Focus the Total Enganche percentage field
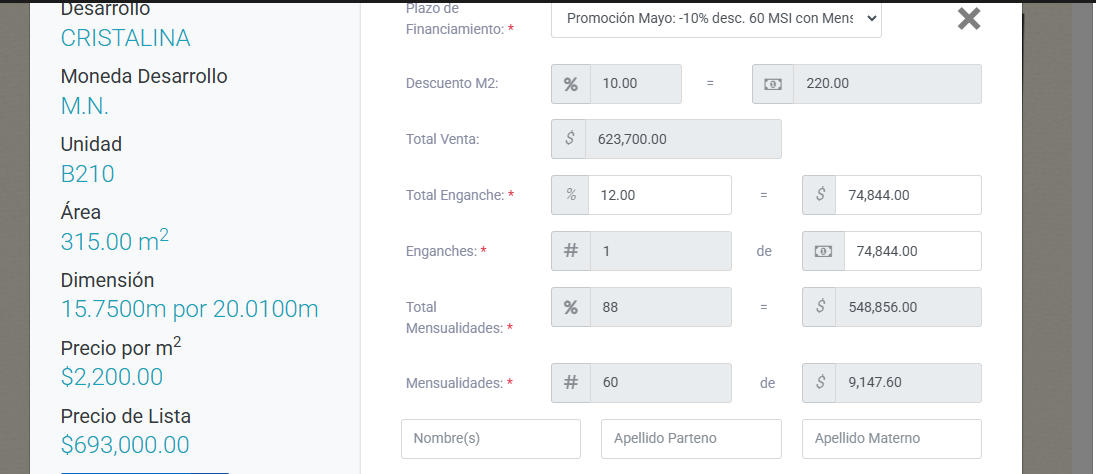 tap(660, 195)
